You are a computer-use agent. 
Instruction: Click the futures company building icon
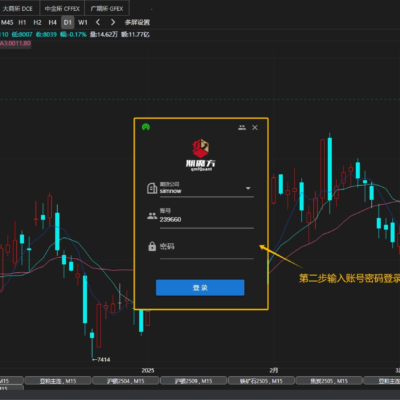[x=152, y=188]
